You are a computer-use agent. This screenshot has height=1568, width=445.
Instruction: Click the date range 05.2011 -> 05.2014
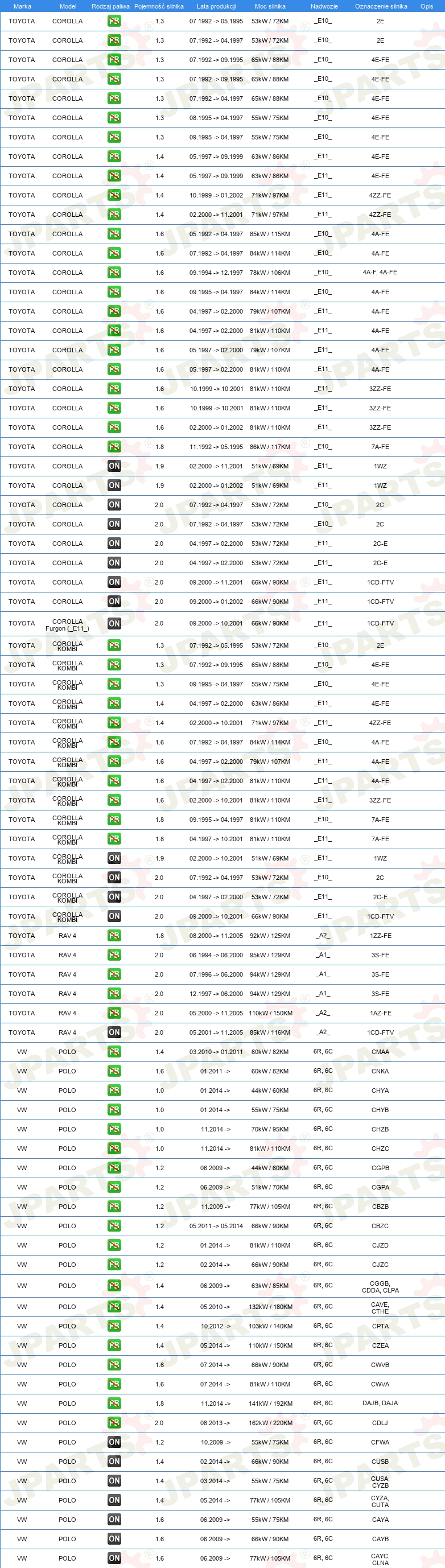[216, 1226]
